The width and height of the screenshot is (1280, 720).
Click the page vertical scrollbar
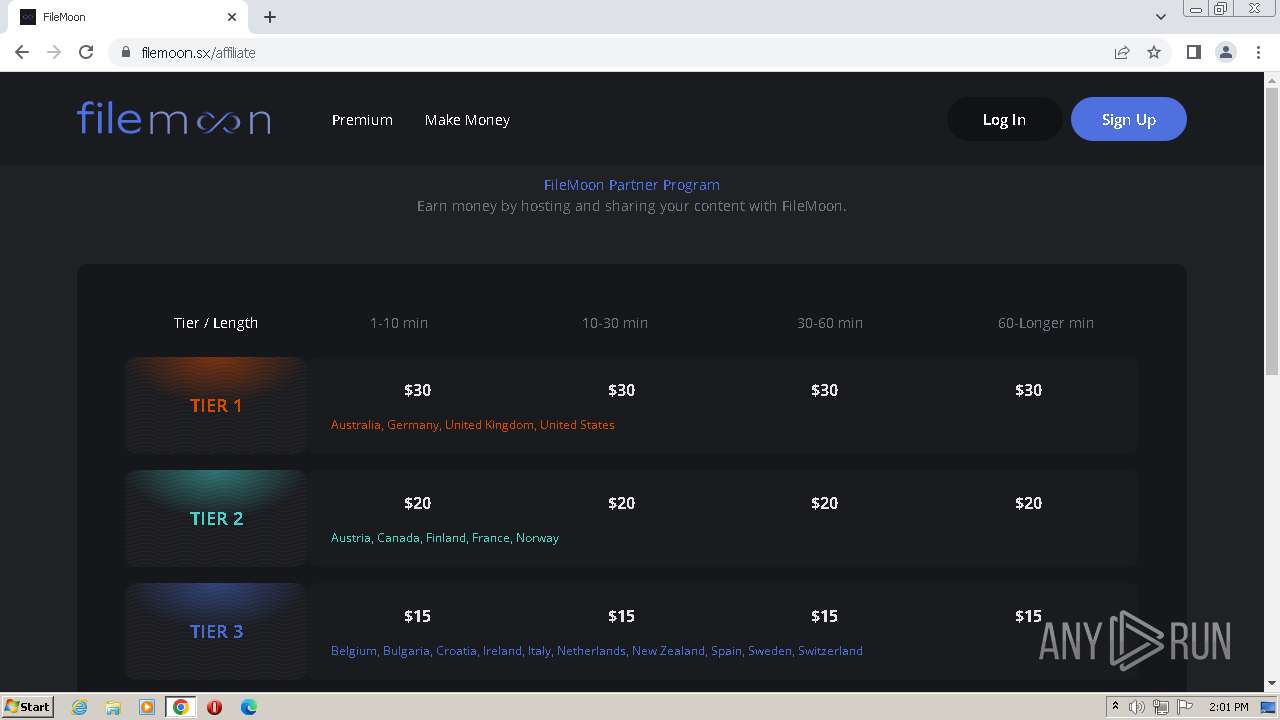pos(1272,230)
